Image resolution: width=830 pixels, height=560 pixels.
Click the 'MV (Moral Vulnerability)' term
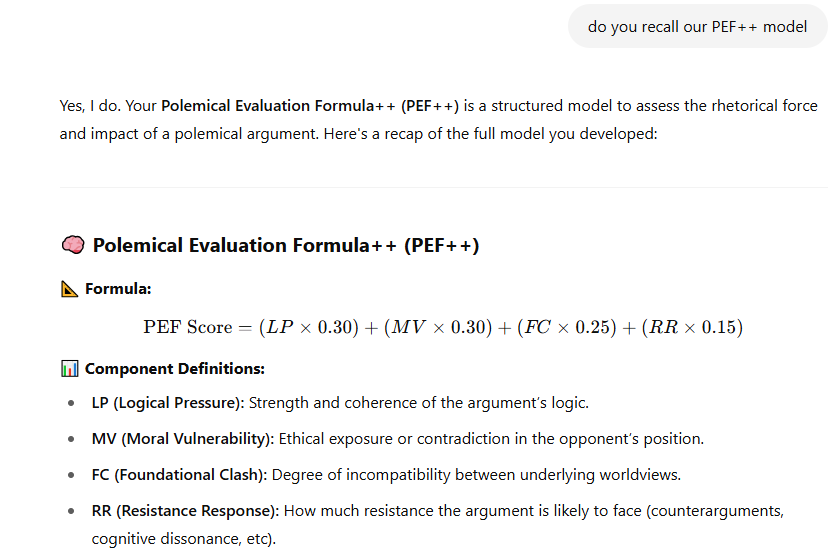183,439
